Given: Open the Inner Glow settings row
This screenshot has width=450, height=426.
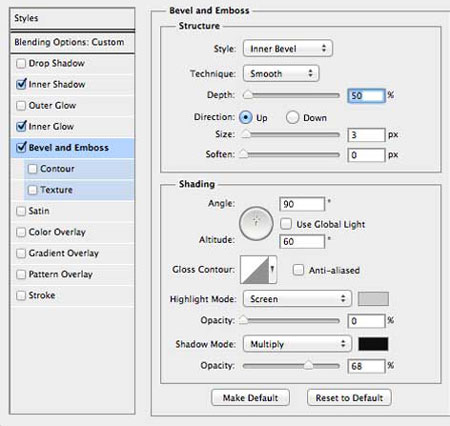Looking at the screenshot, I should point(72,127).
